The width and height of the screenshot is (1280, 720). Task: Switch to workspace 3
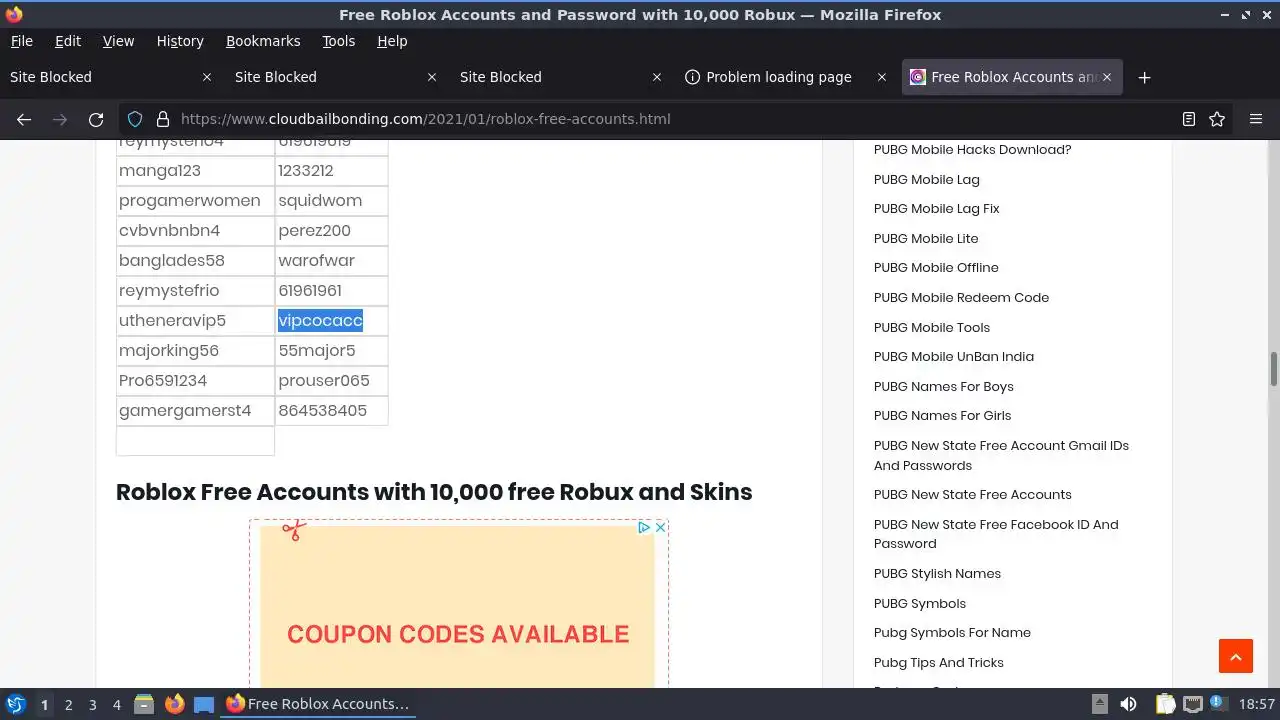92,704
